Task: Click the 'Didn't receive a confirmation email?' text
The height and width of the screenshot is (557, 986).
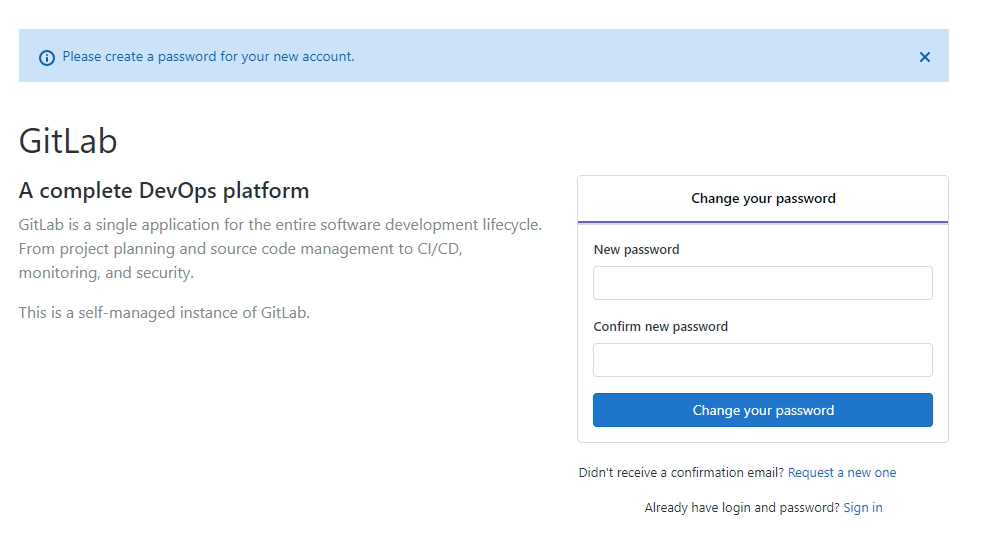Action: coord(681,473)
